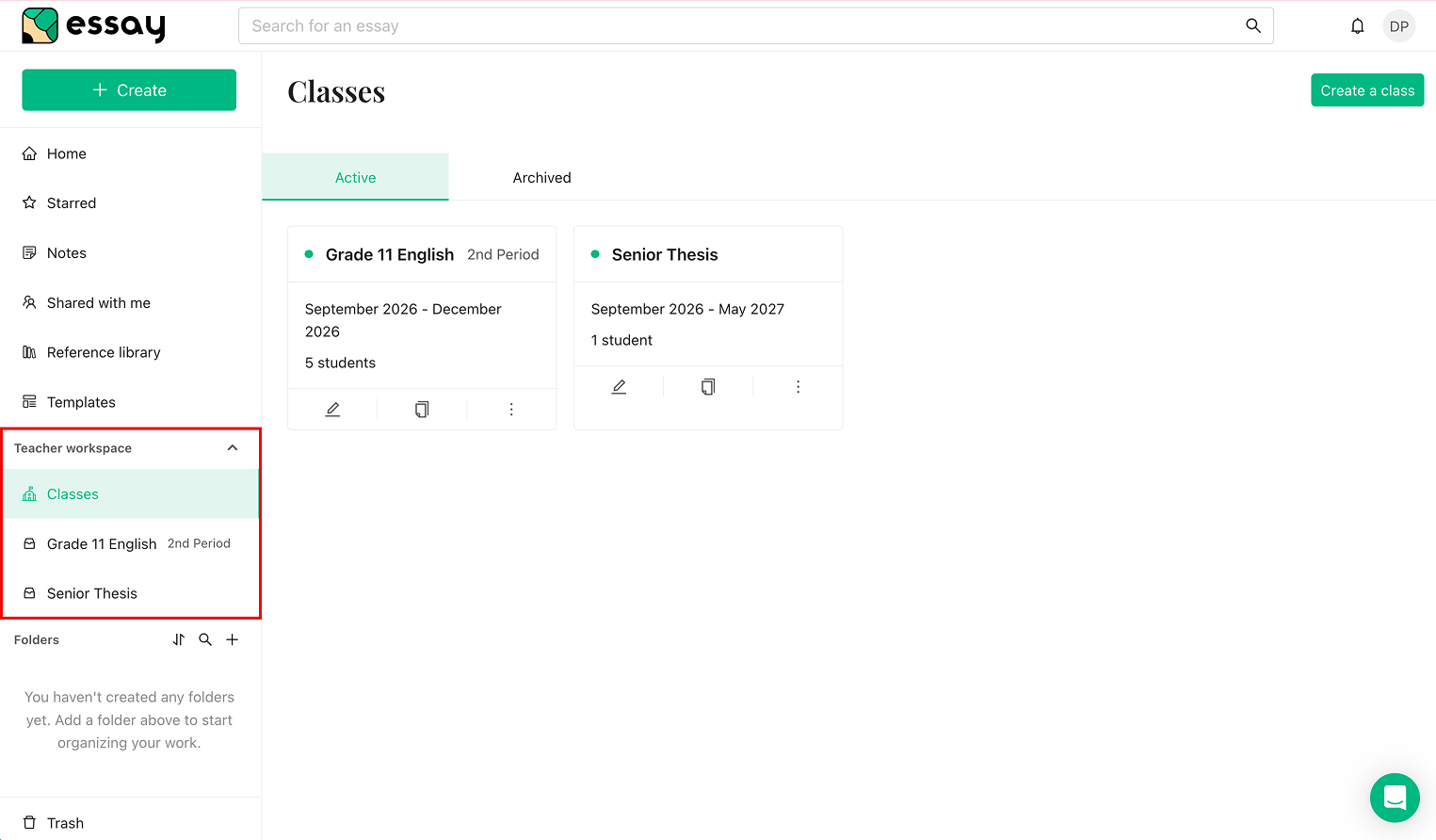Edit the Senior Thesis class pencil icon
This screenshot has height=840, width=1436.
tap(619, 387)
